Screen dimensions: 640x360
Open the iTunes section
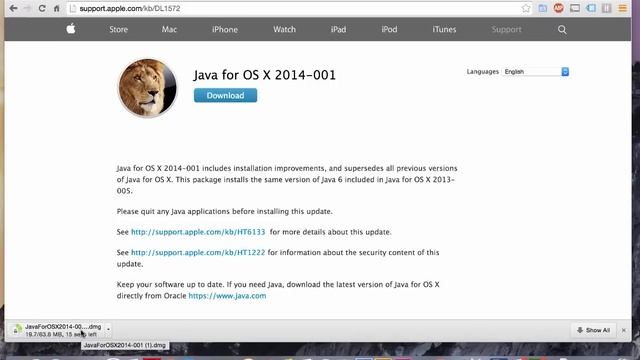pyautogui.click(x=444, y=29)
